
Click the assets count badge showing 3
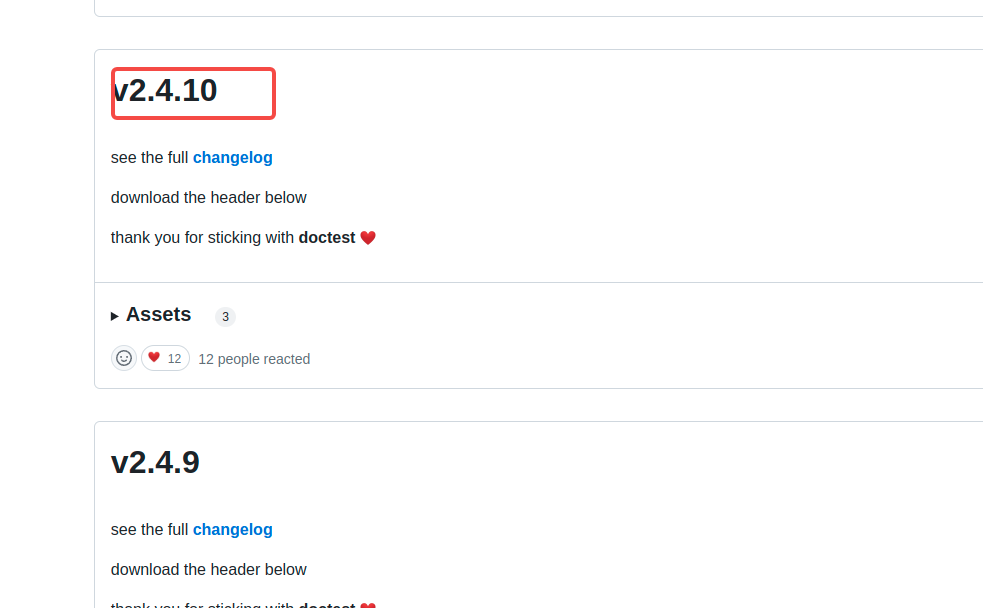coord(225,317)
